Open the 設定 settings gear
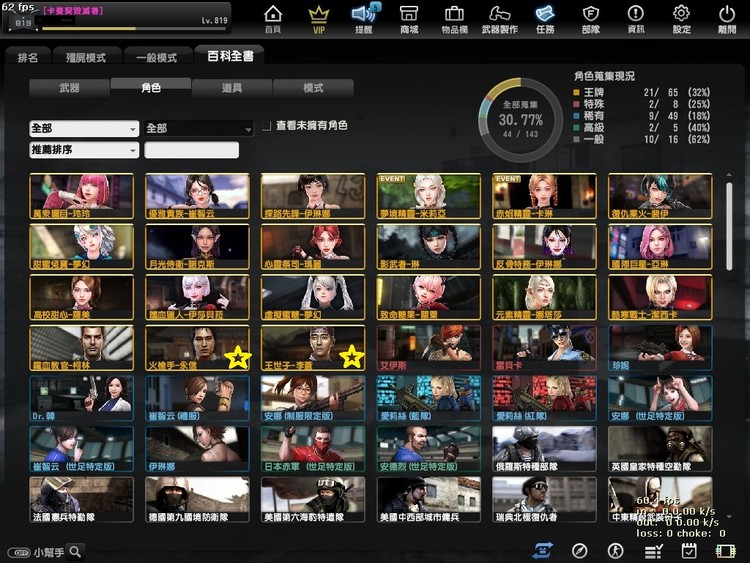The width and height of the screenshot is (750, 563). [x=681, y=18]
